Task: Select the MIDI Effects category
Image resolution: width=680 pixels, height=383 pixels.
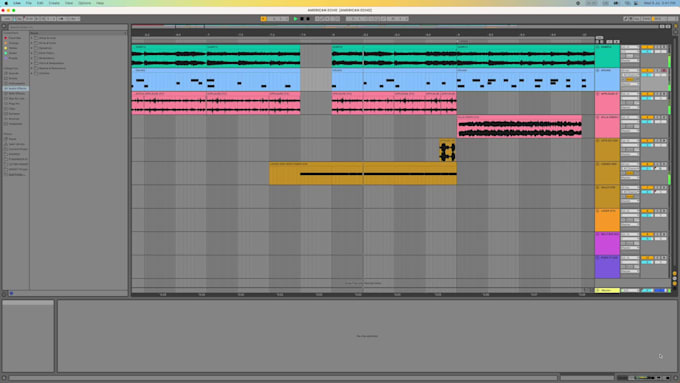Action: click(16, 93)
